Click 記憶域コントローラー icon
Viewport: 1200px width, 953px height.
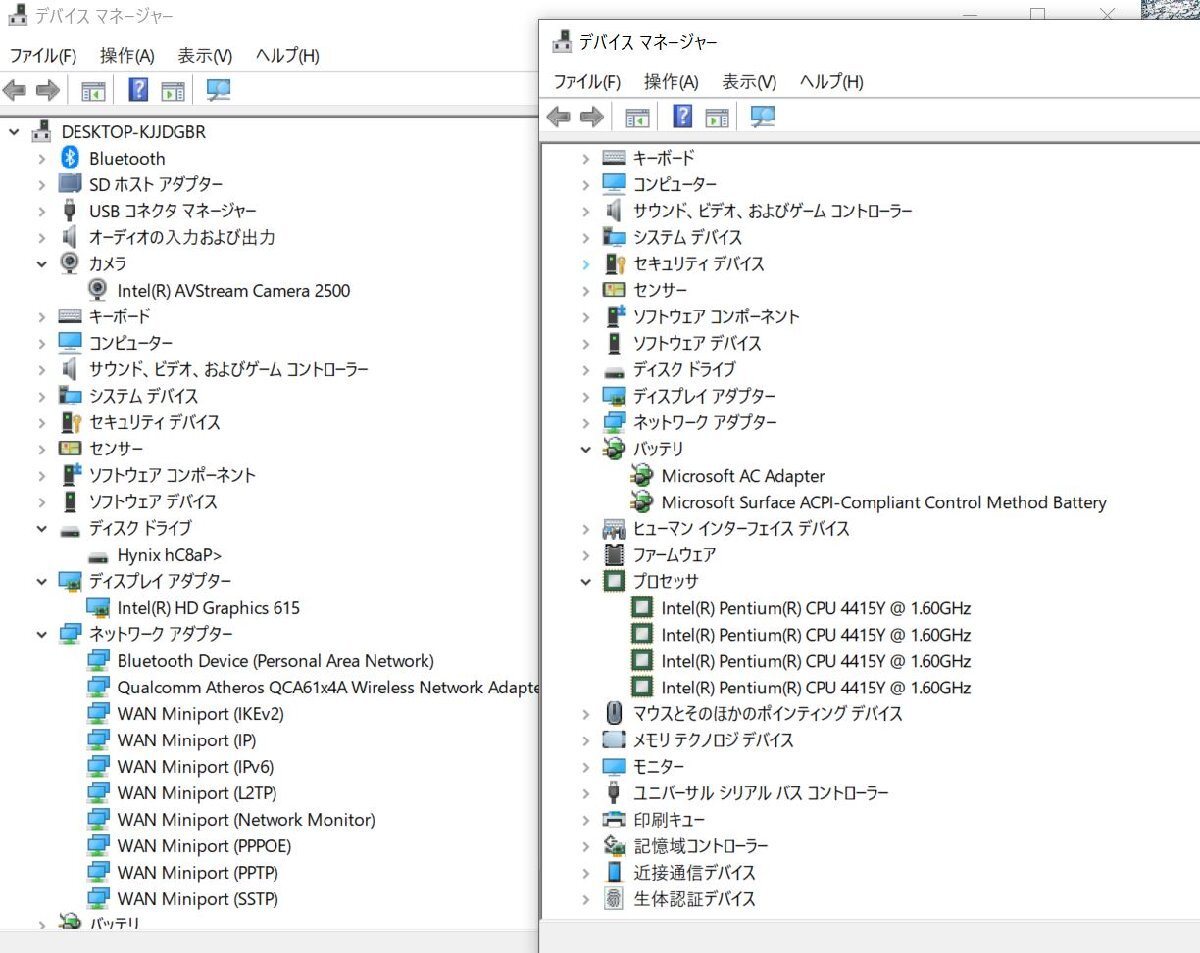(614, 846)
